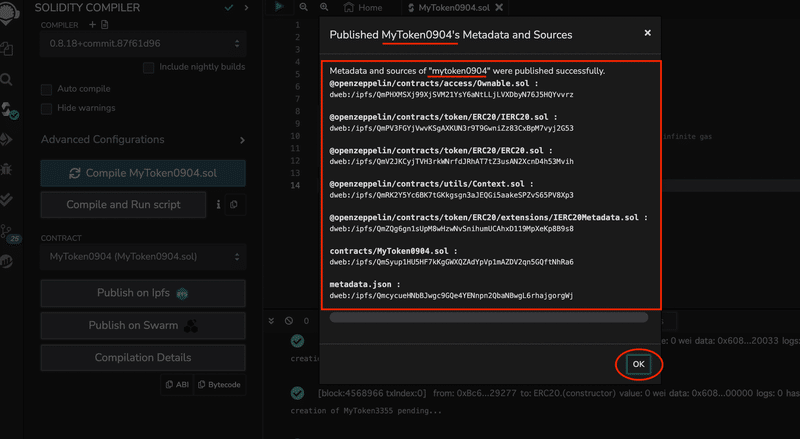Open the Search in files sidebar icon
Image resolution: width=800 pixels, height=439 pixels.
(x=7, y=79)
